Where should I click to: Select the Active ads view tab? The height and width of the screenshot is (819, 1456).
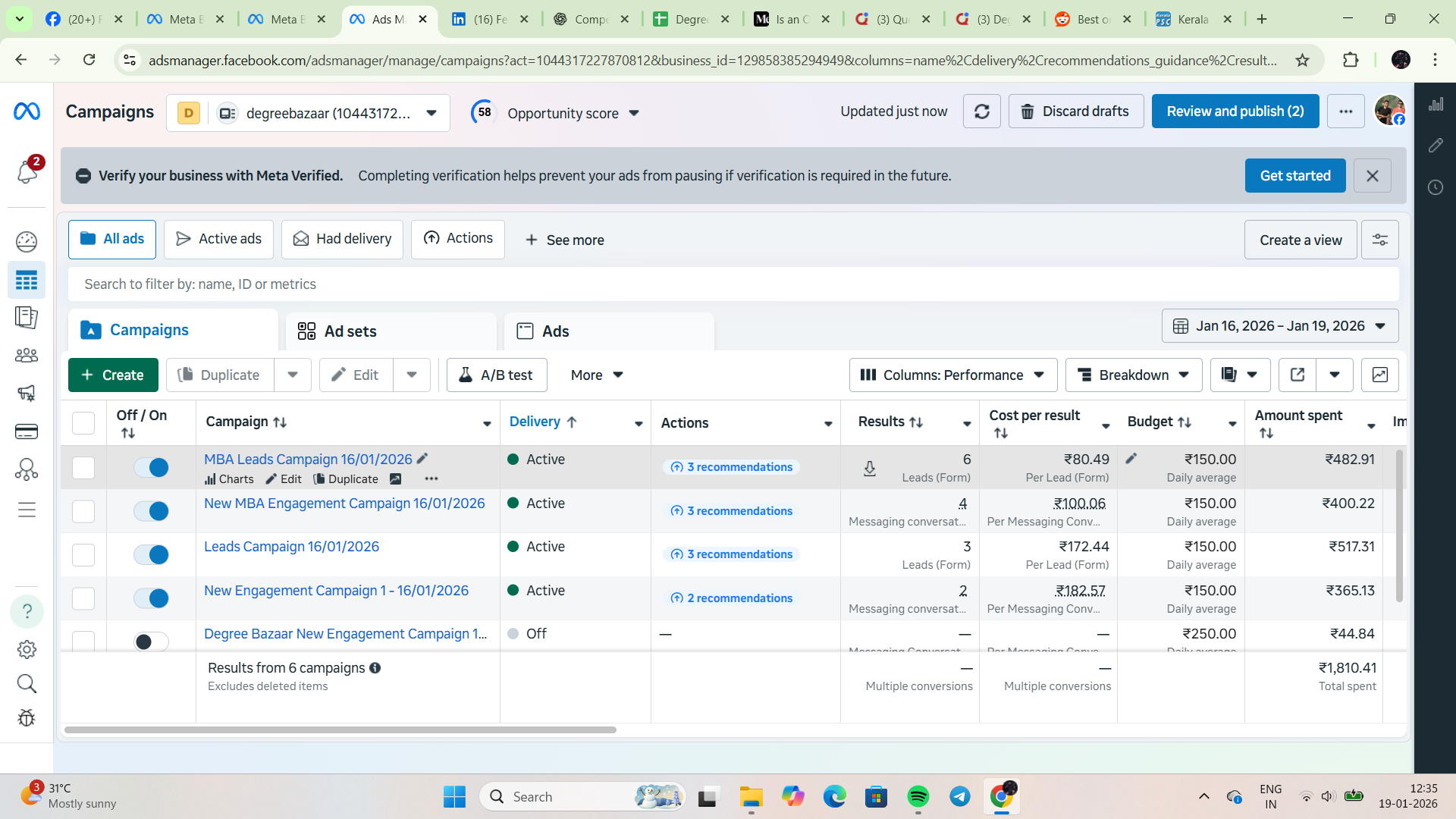point(218,239)
